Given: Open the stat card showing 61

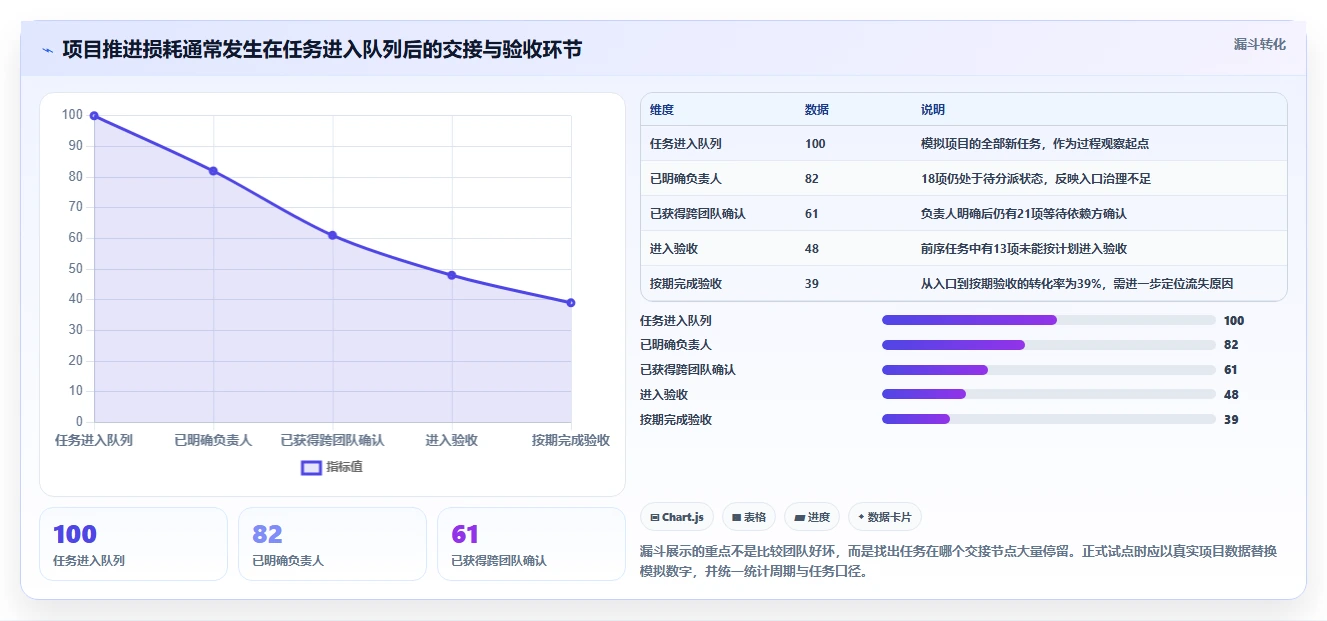Looking at the screenshot, I should tap(531, 544).
